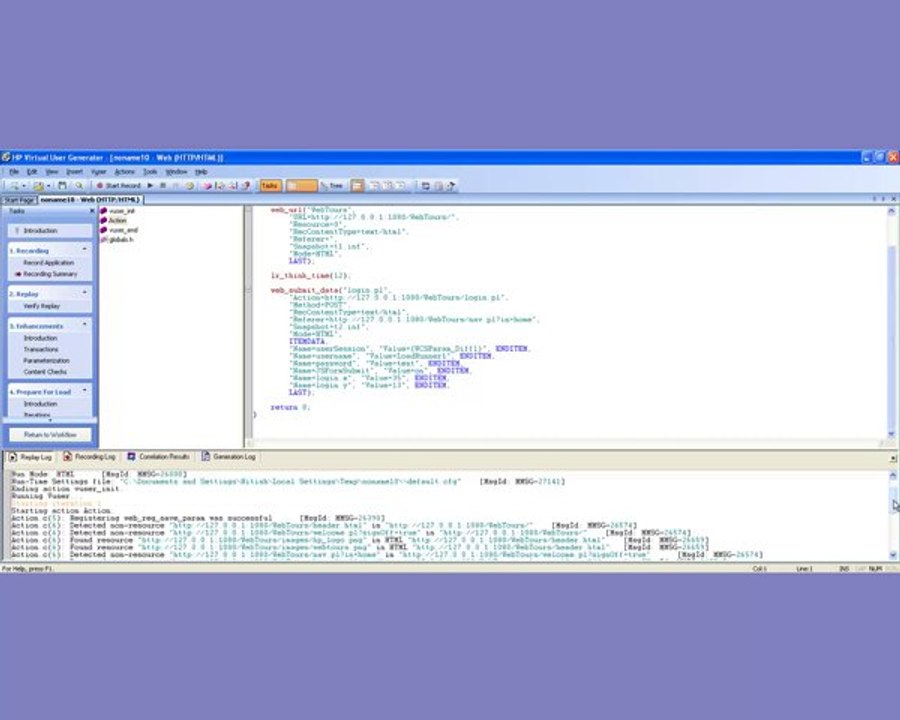Open the Edit menu
900x720 pixels.
(32, 172)
